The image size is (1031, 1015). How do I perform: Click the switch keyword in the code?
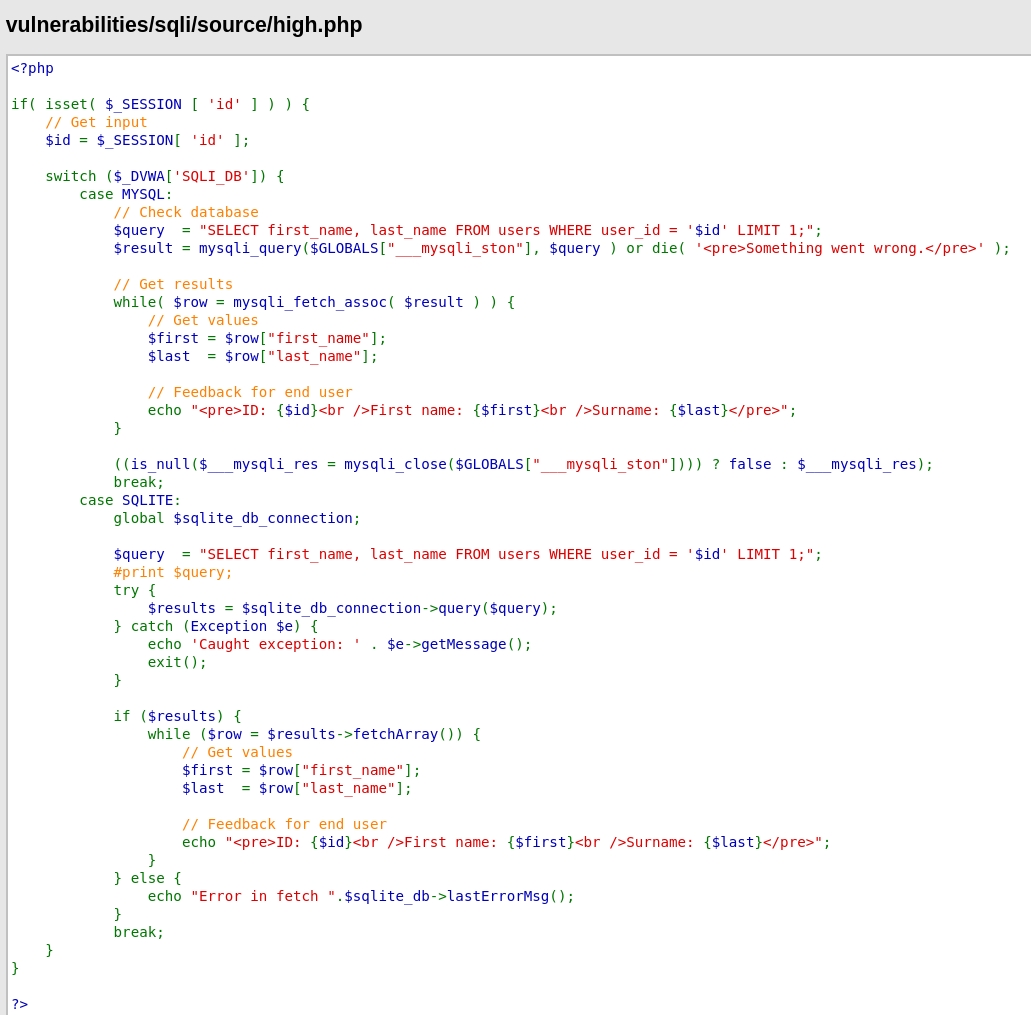click(70, 176)
